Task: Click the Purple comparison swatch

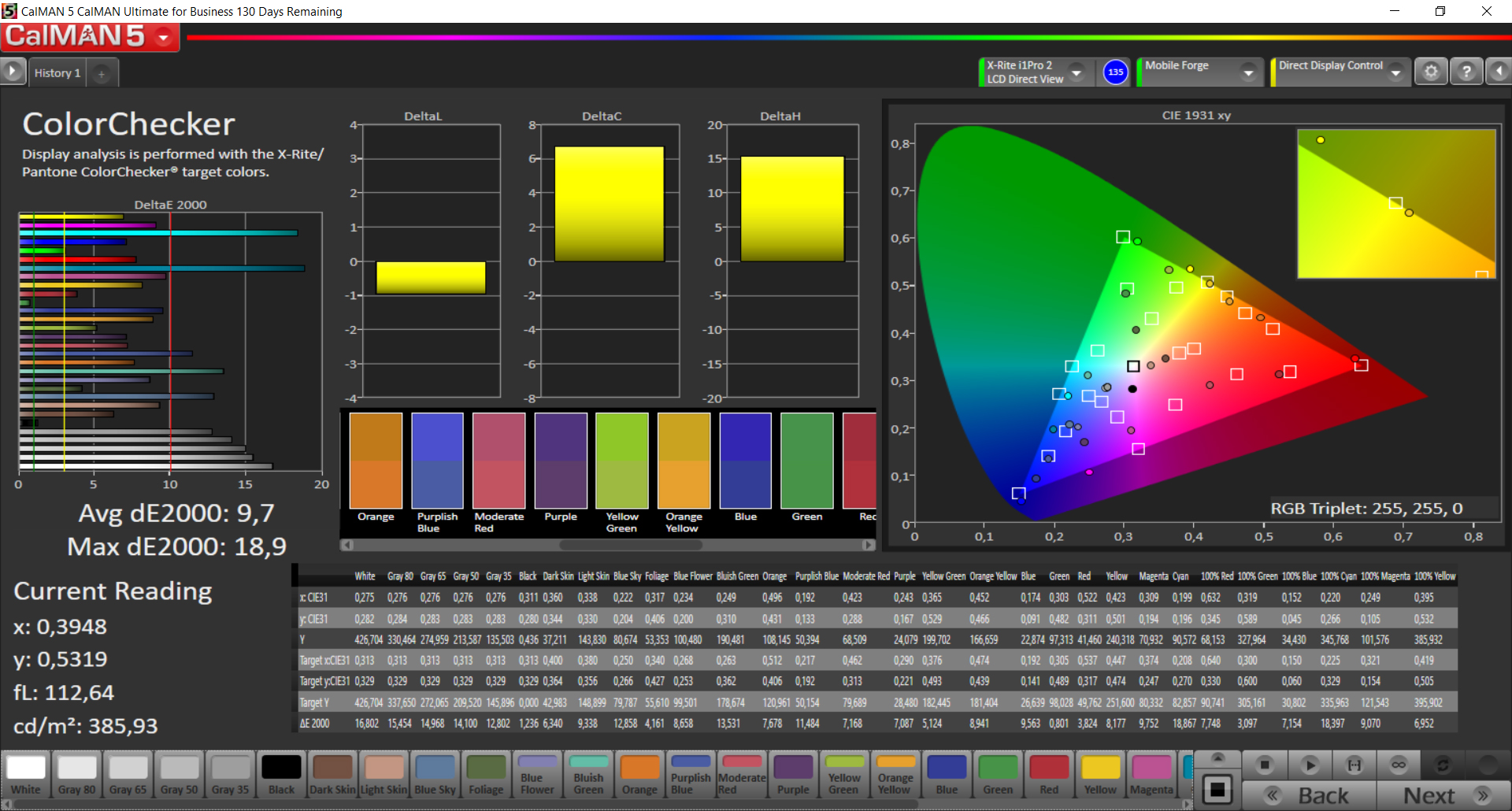Action: (x=561, y=461)
